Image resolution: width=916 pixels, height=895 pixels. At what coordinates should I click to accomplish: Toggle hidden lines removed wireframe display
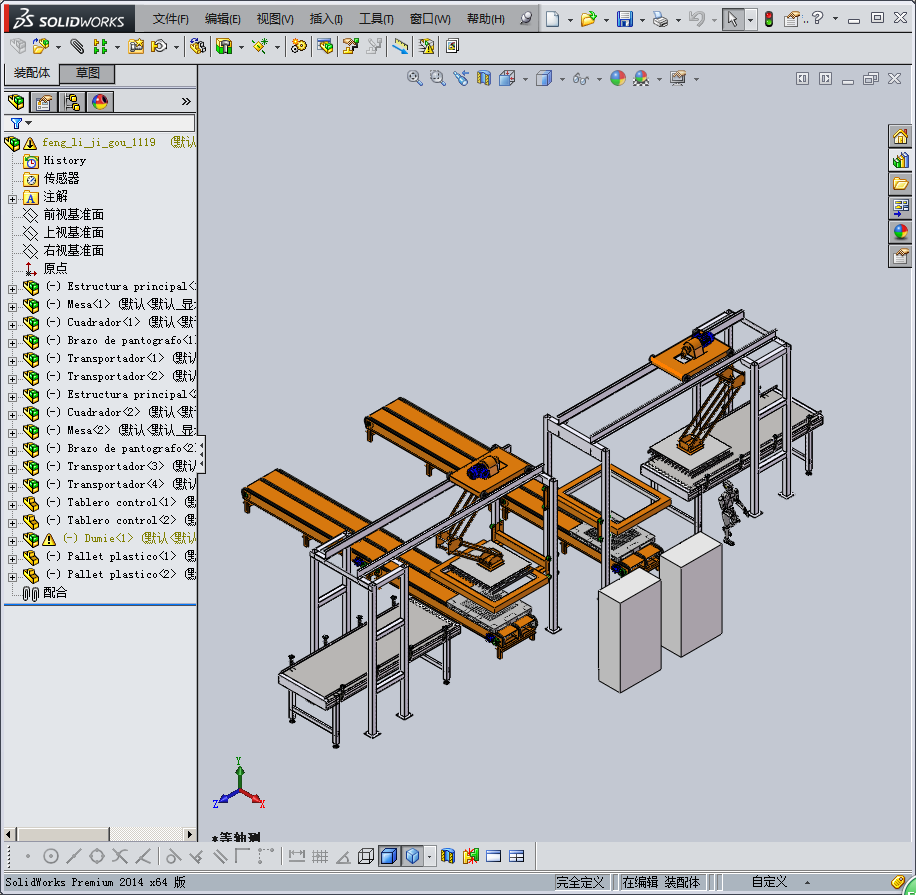click(x=366, y=856)
